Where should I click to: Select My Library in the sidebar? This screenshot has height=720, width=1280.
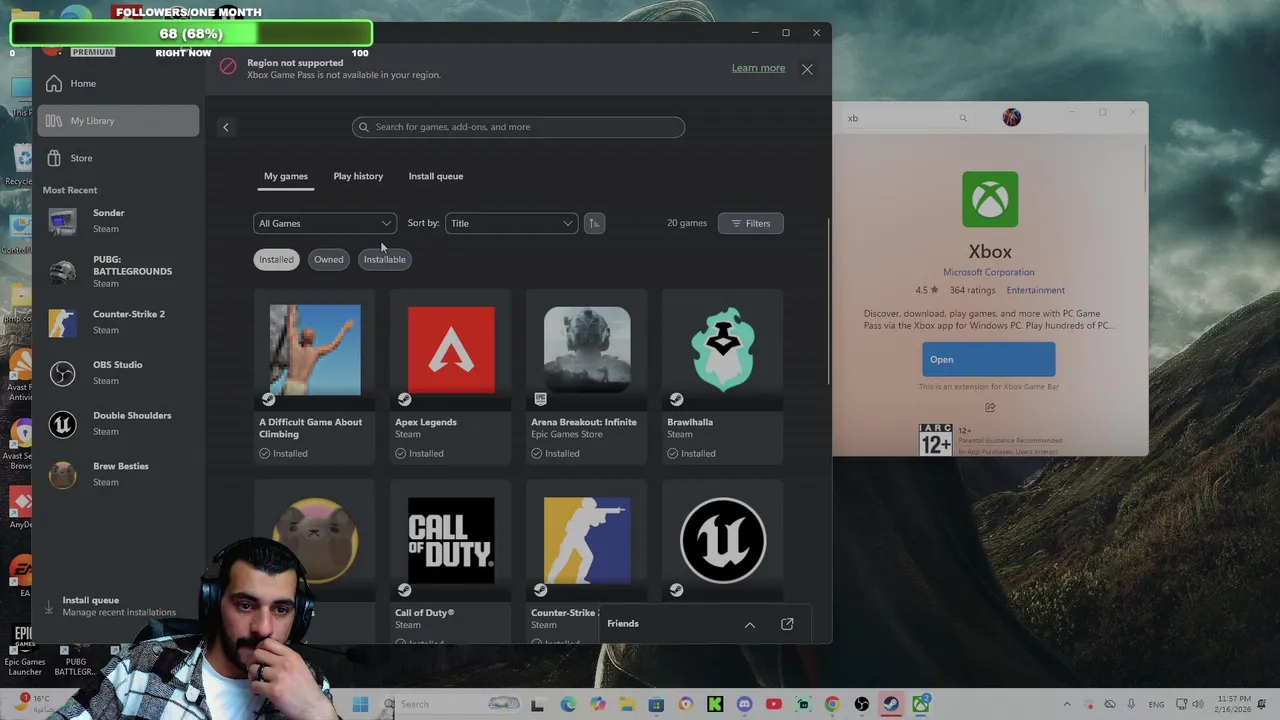[x=118, y=121]
